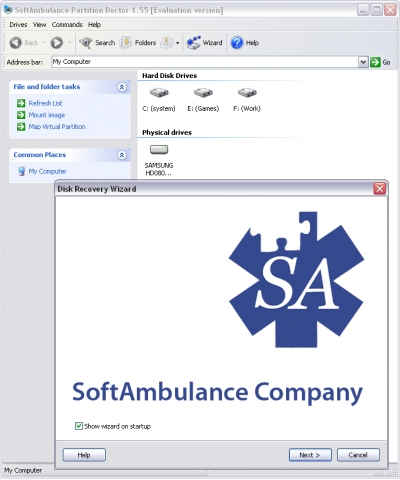This screenshot has height=480, width=400.
Task: Open the Address bar dropdown arrow
Action: point(363,62)
